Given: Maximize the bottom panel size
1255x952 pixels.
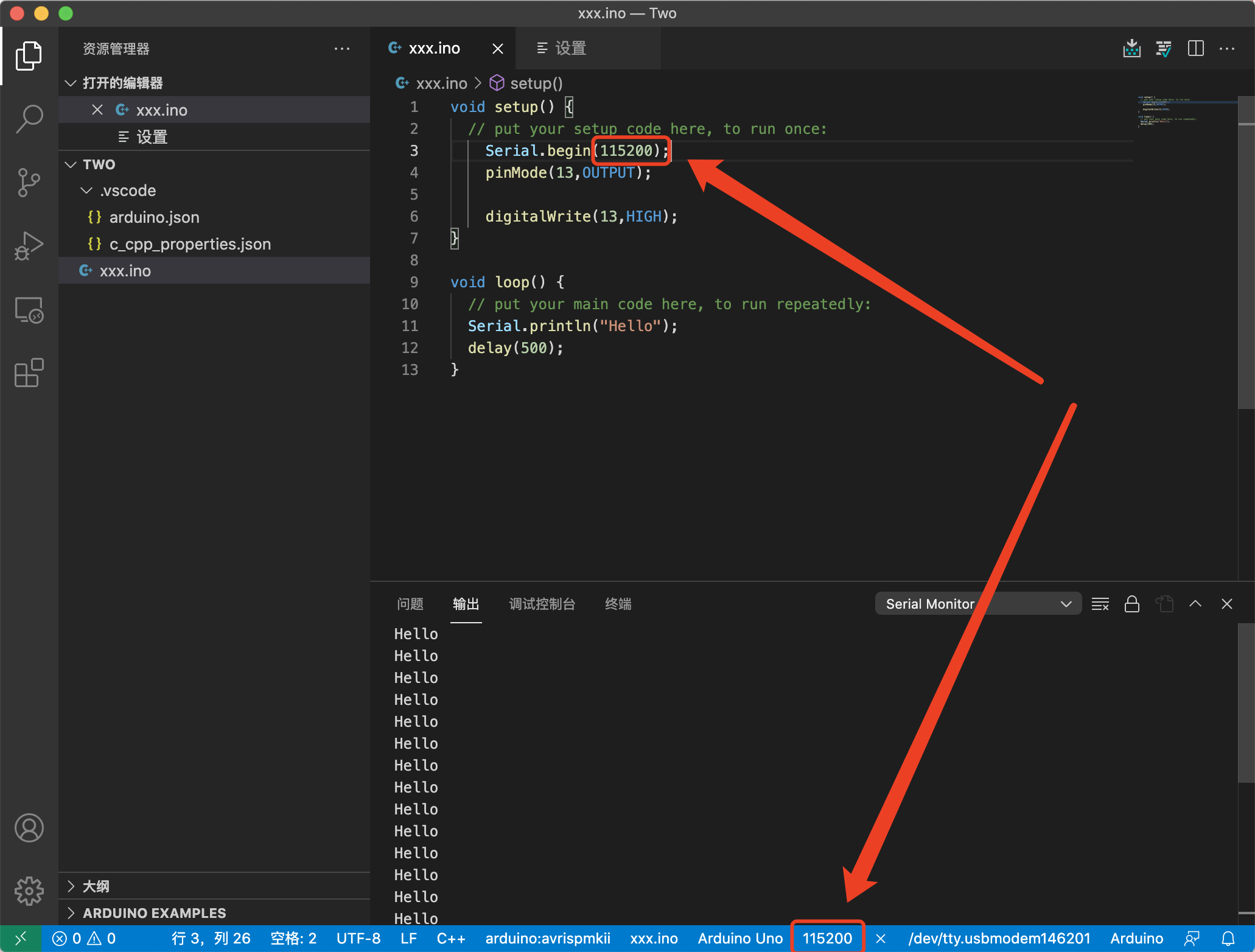Looking at the screenshot, I should (1195, 604).
